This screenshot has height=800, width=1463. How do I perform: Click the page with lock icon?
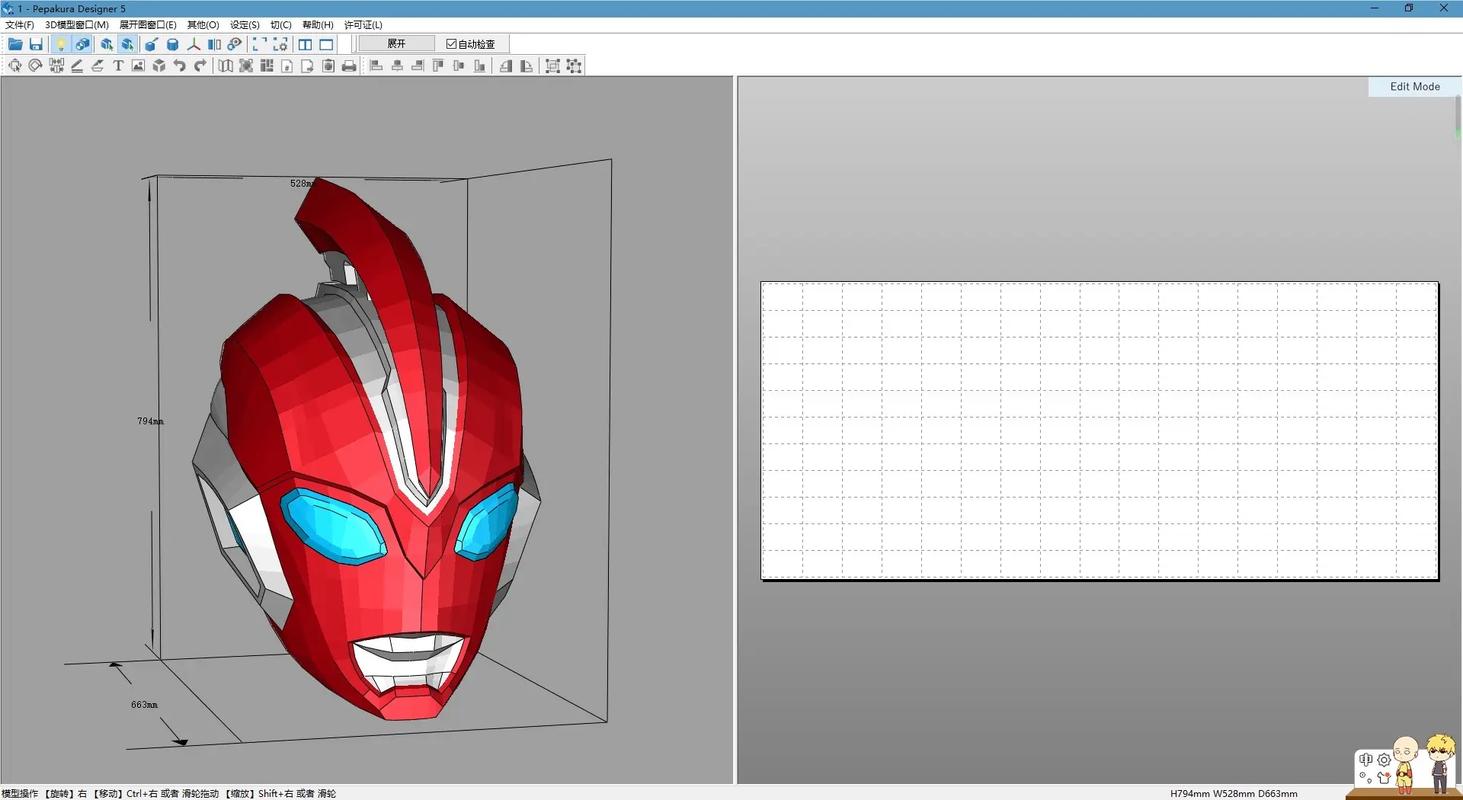click(287, 66)
